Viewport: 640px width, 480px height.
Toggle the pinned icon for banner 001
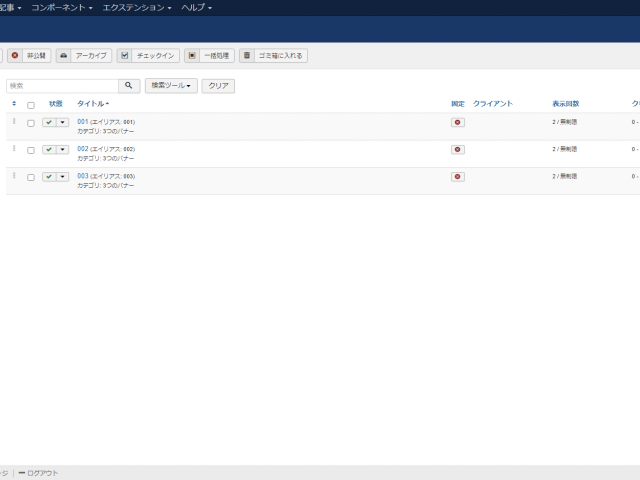click(458, 122)
